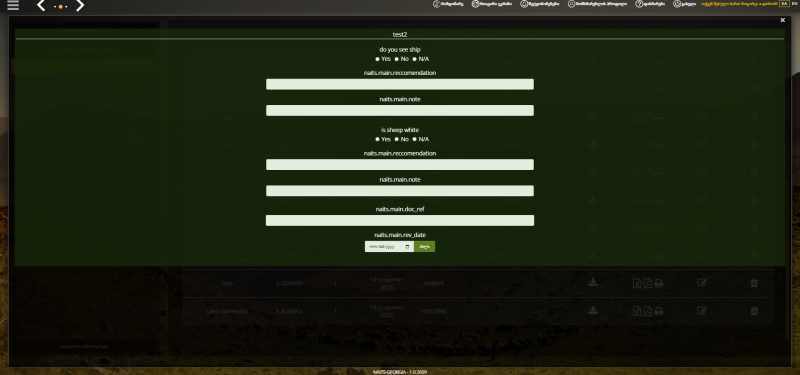Select No for 'do you see ship'
The image size is (800, 375).
pos(396,59)
